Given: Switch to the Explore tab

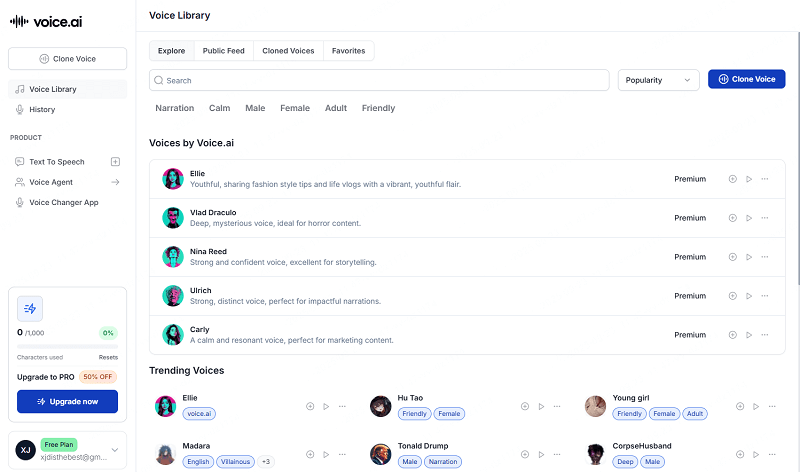Looking at the screenshot, I should (x=171, y=51).
